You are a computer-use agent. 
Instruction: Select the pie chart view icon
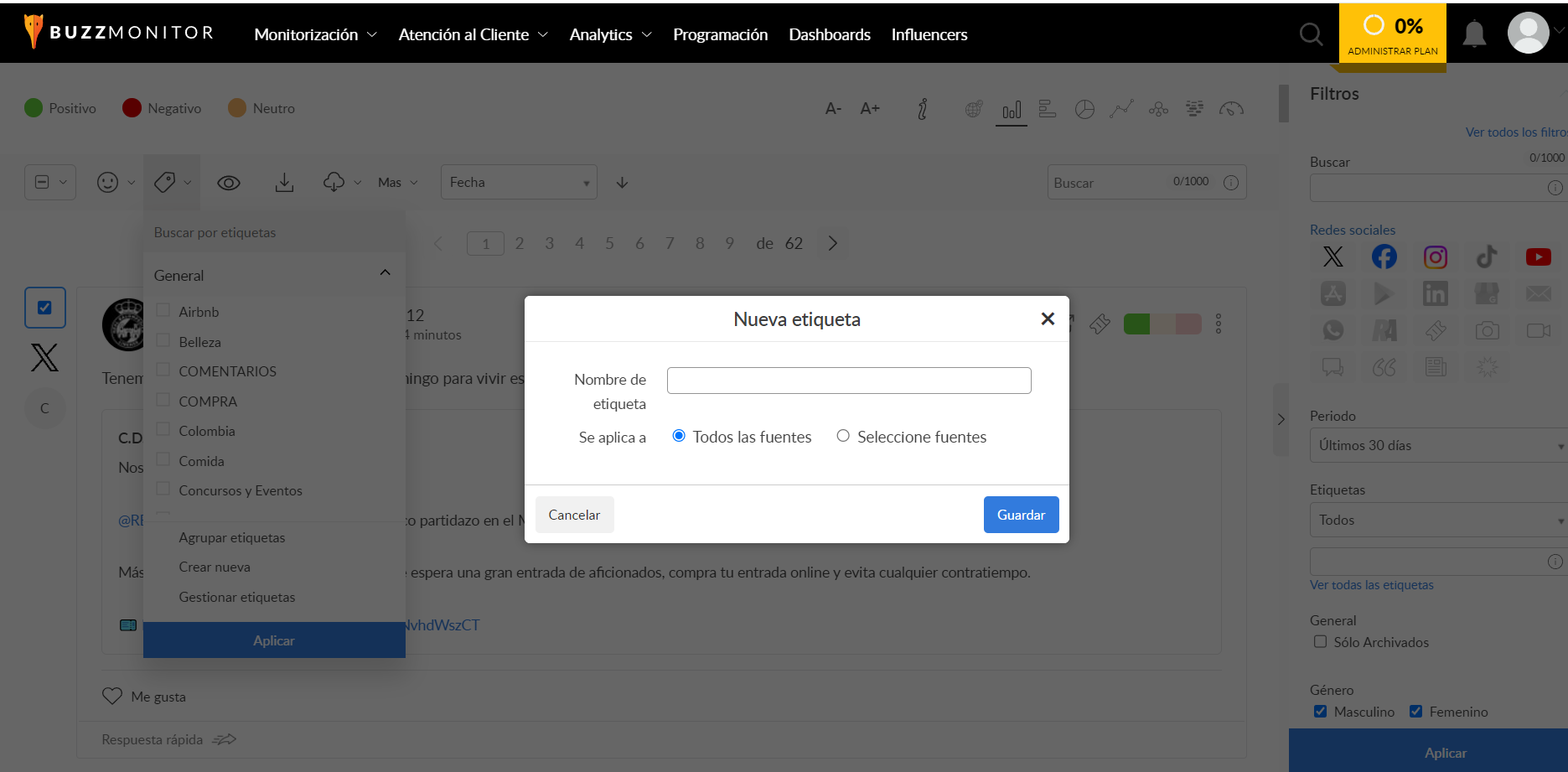(1084, 110)
